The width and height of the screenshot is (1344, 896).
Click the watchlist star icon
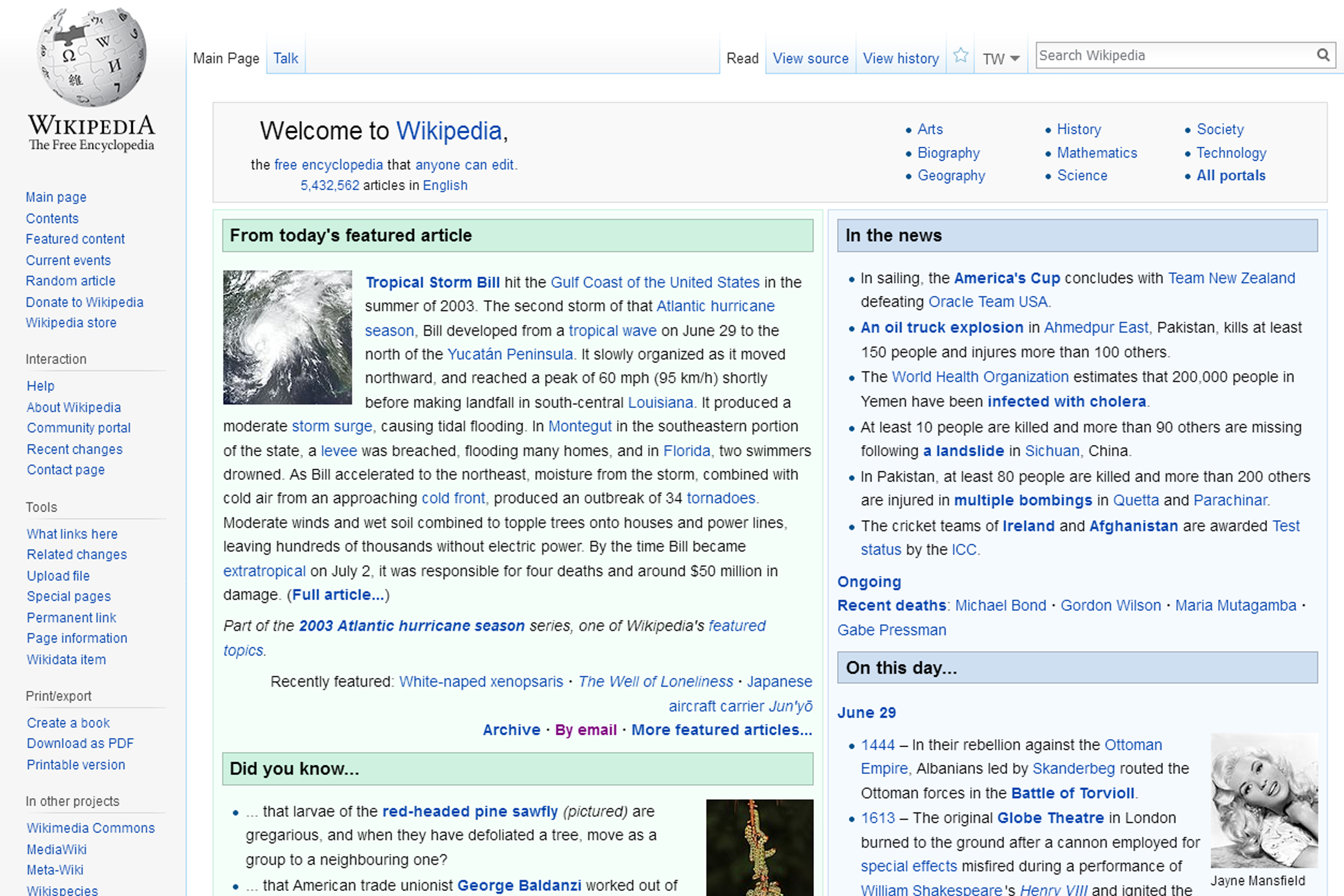[x=961, y=56]
